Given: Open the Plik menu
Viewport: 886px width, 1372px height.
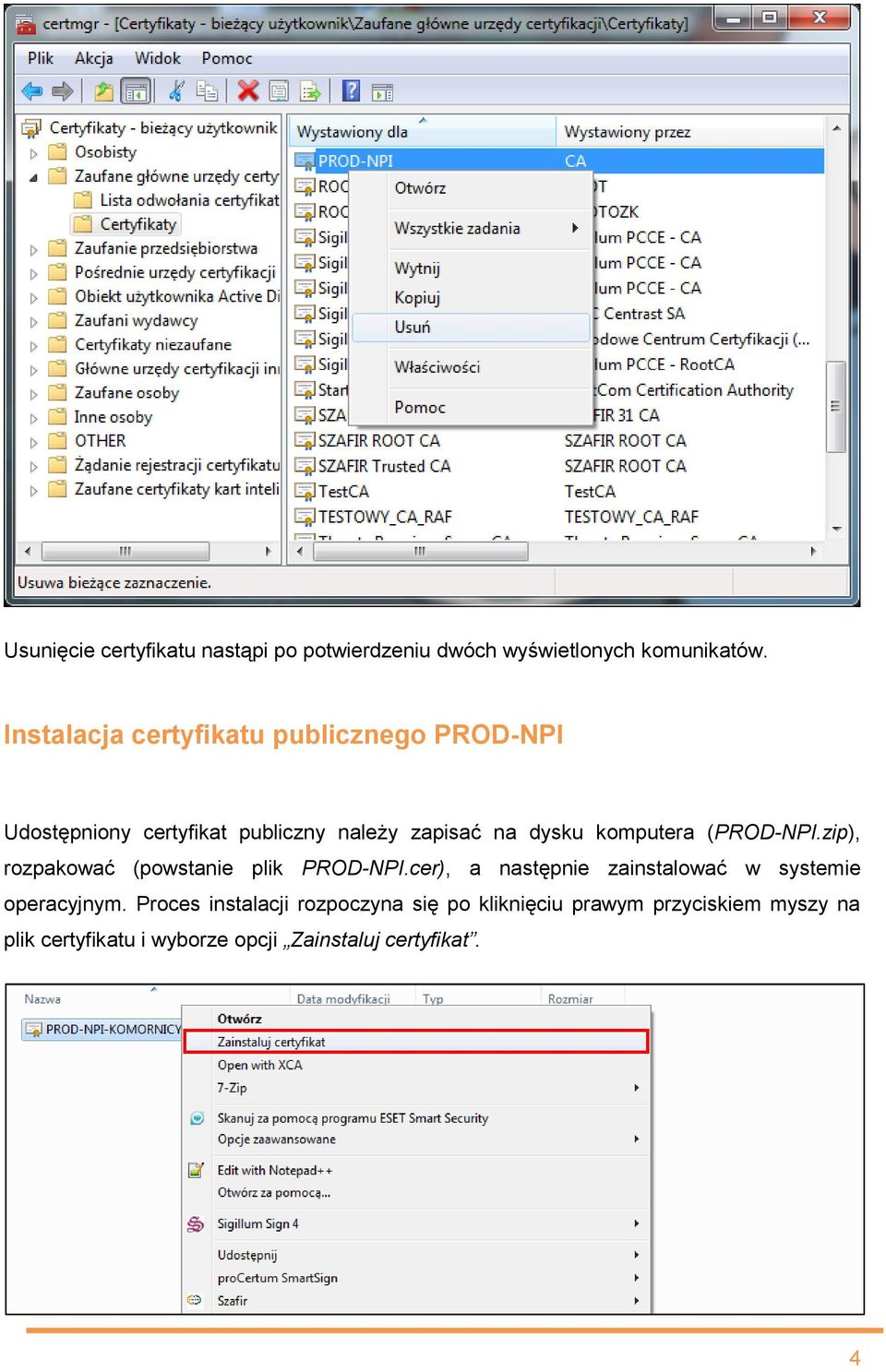Looking at the screenshot, I should (x=41, y=58).
